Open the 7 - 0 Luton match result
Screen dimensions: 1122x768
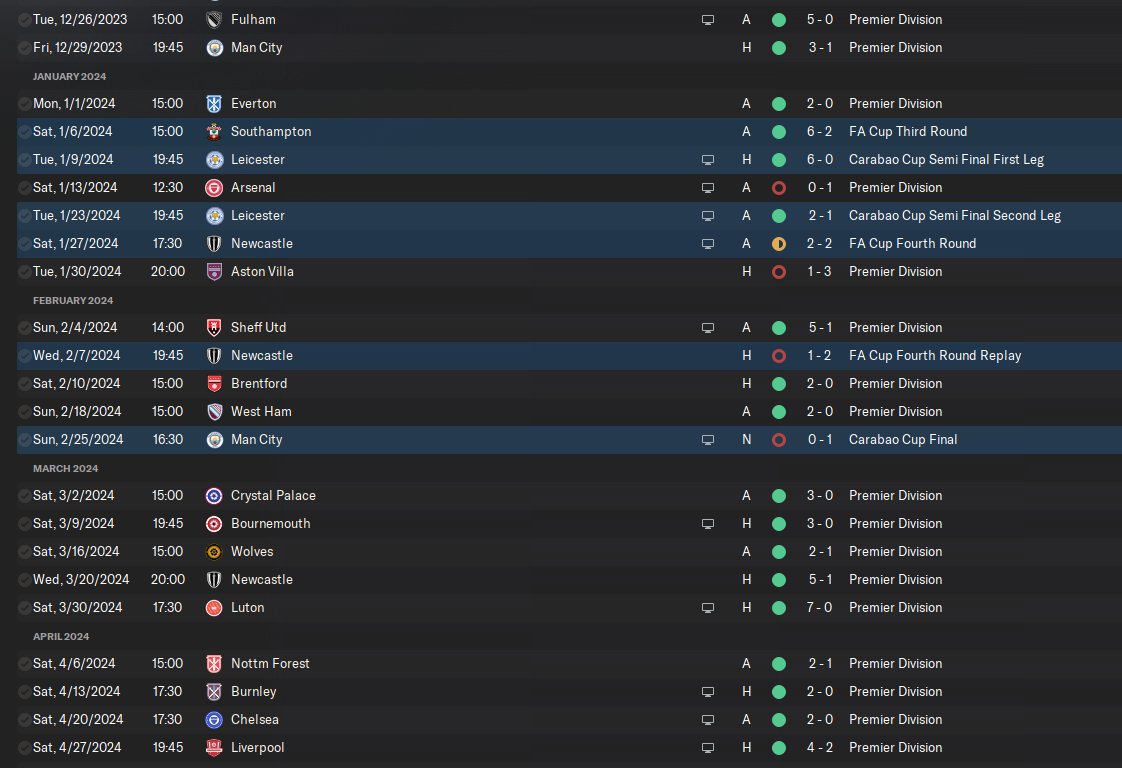click(819, 607)
